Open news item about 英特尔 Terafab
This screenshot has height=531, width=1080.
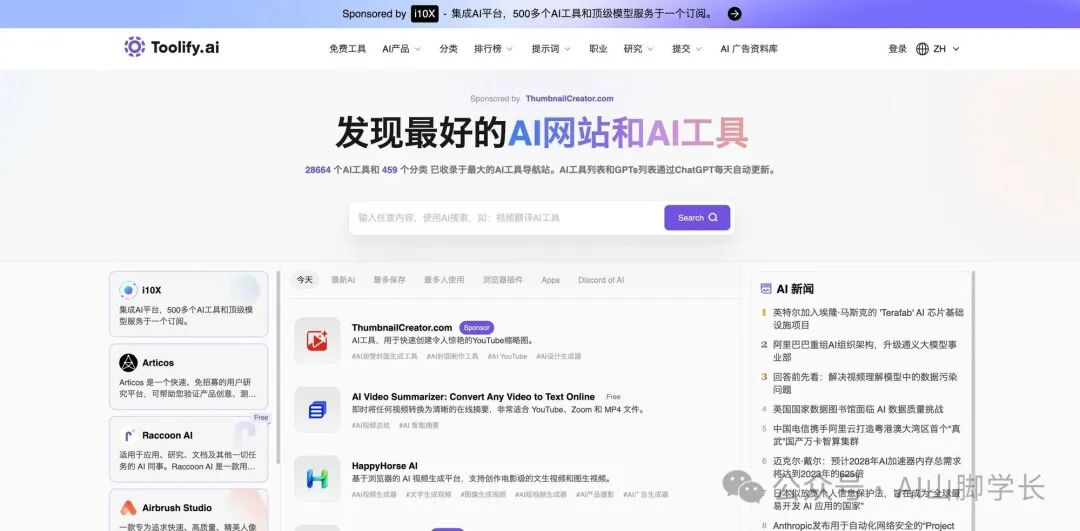click(867, 318)
